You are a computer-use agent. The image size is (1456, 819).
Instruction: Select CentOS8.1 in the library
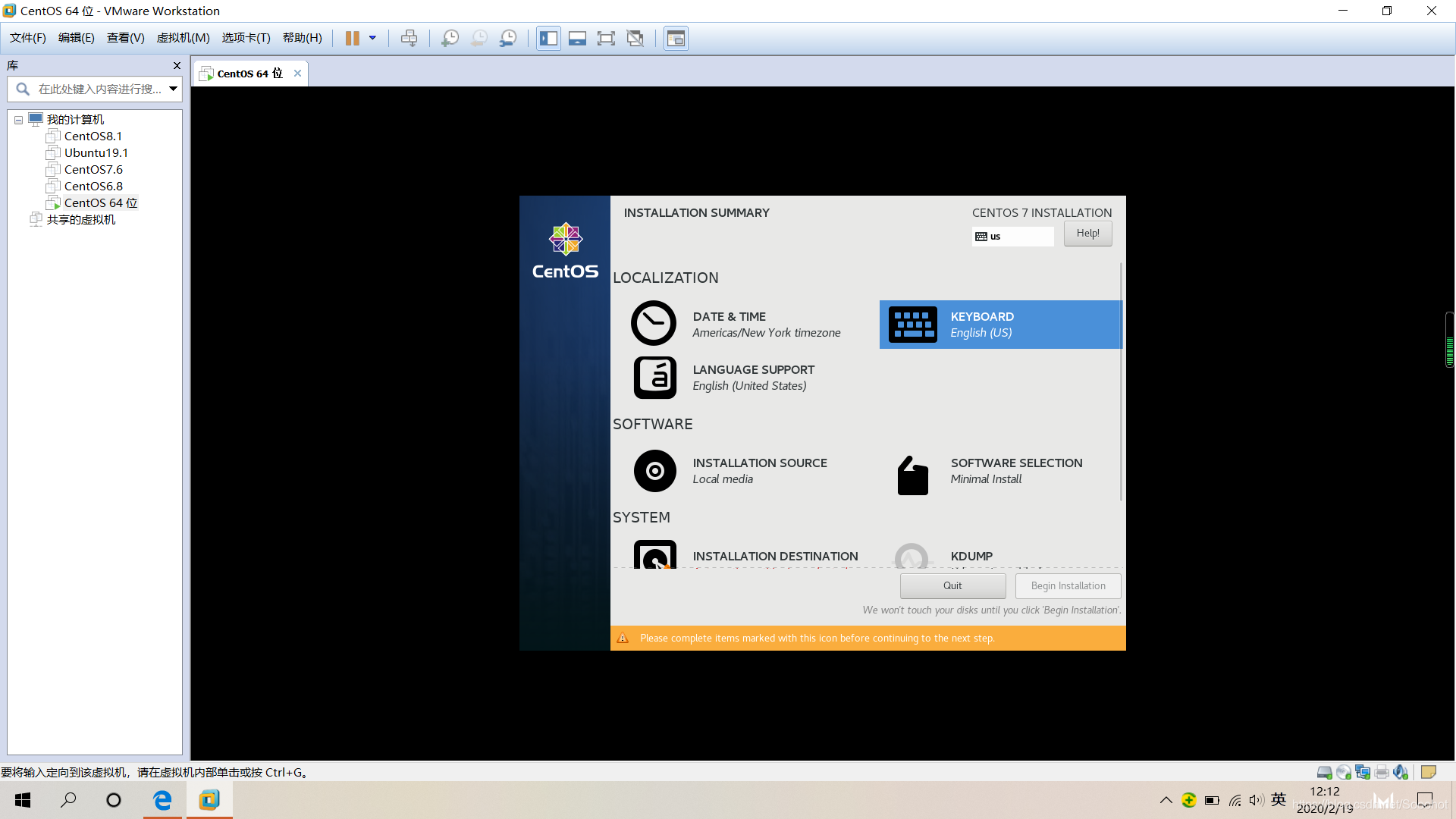(x=93, y=136)
